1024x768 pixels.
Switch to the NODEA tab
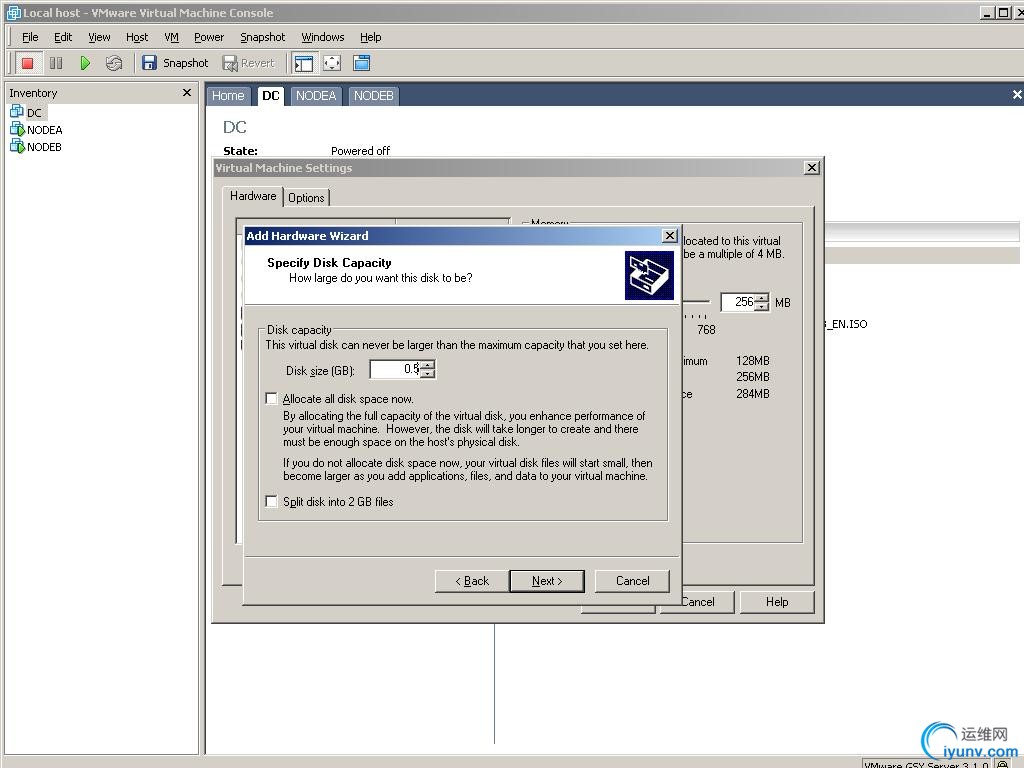pos(315,96)
